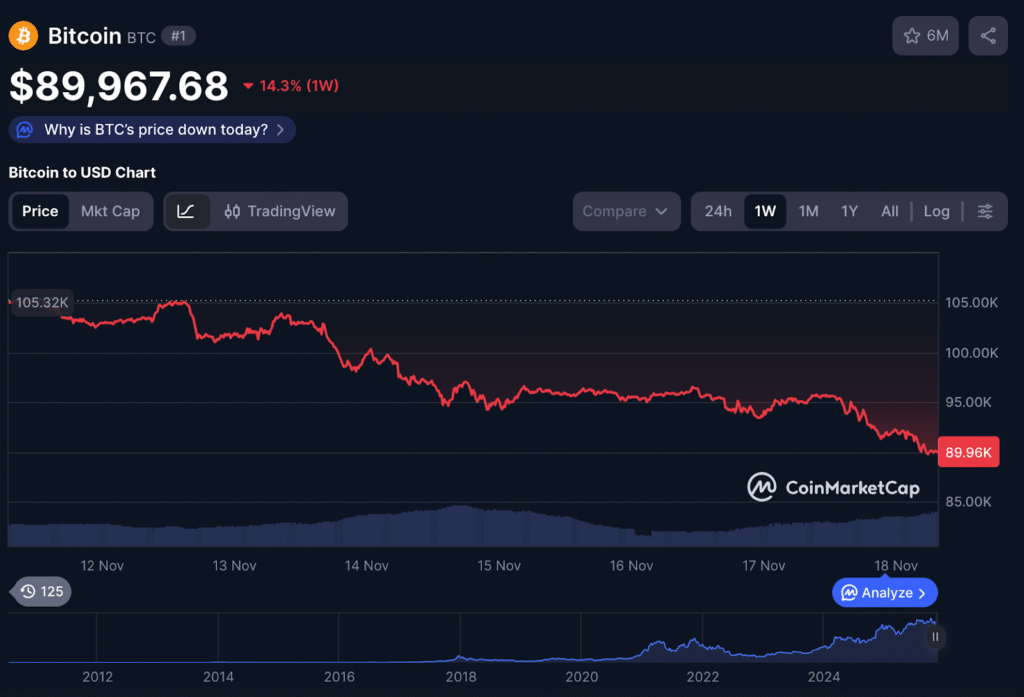Open the 14.3% (1W) change indicator
This screenshot has height=697, width=1024.
click(x=291, y=86)
